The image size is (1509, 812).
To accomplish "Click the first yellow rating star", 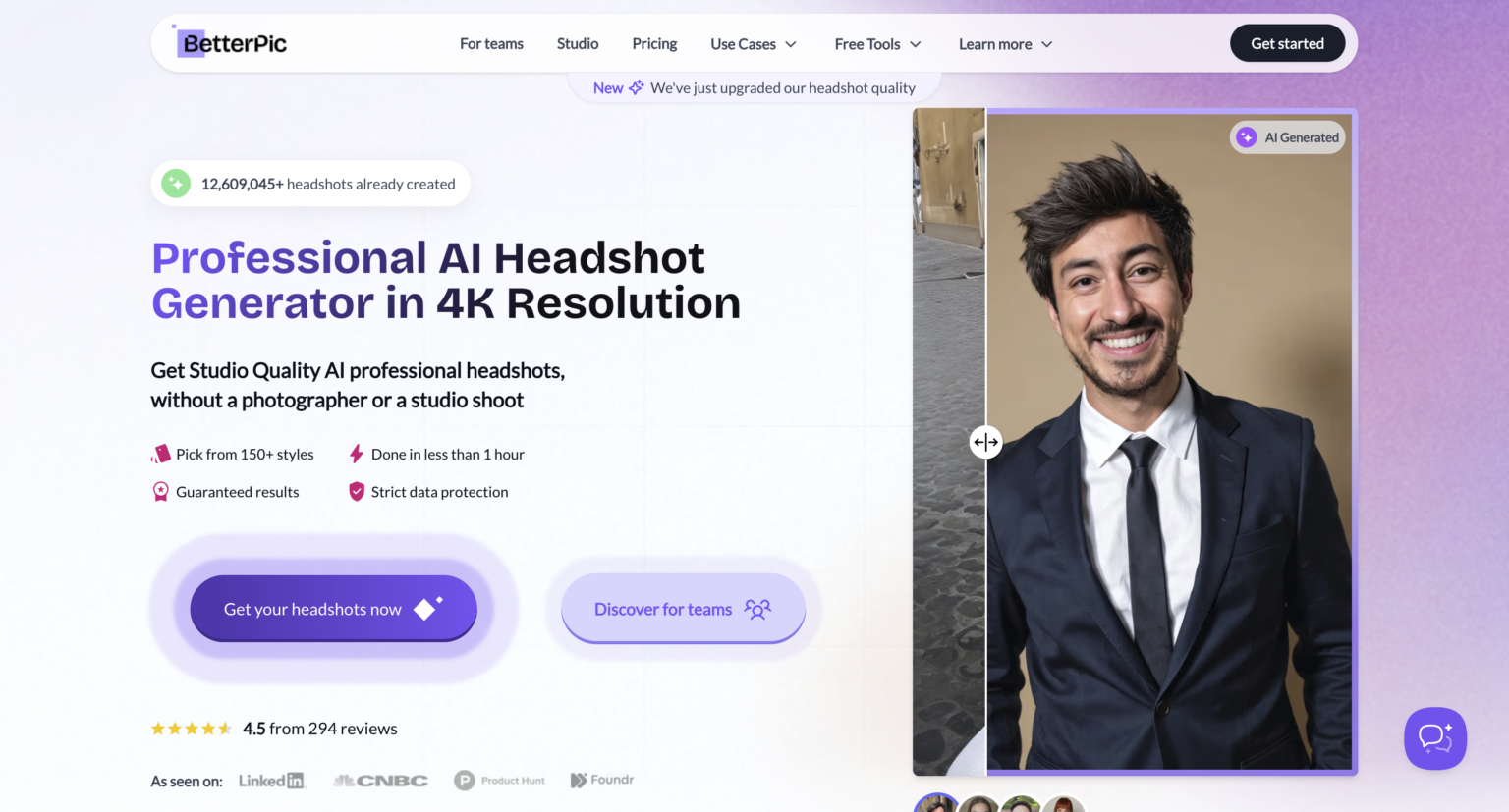I will click(158, 728).
